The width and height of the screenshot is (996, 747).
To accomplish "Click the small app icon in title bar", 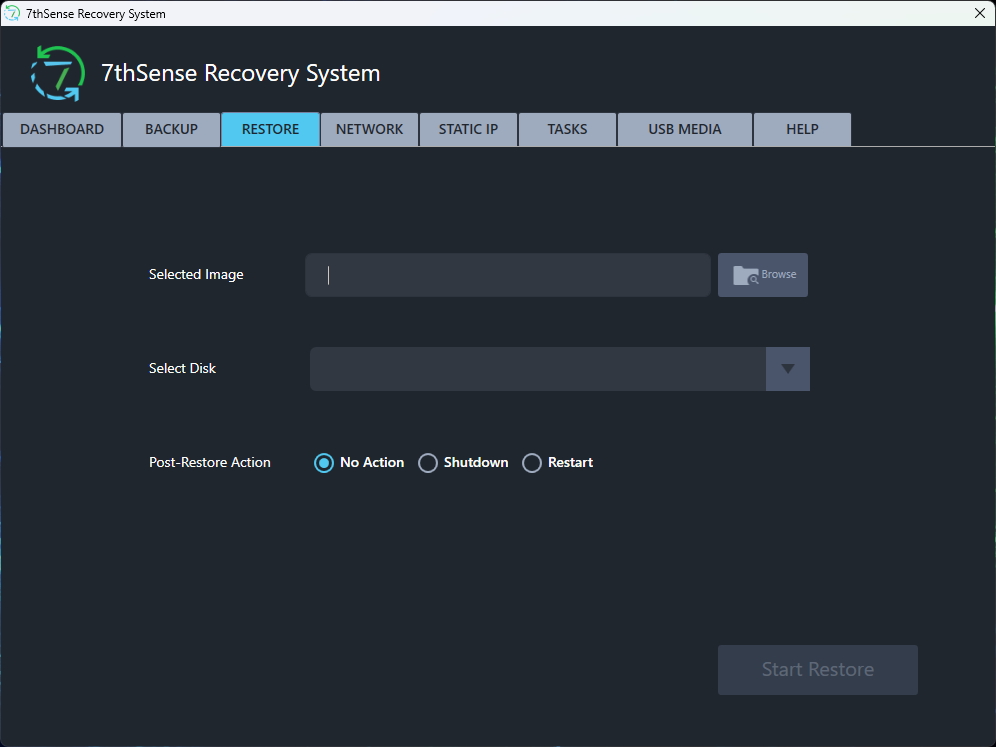I will point(12,13).
